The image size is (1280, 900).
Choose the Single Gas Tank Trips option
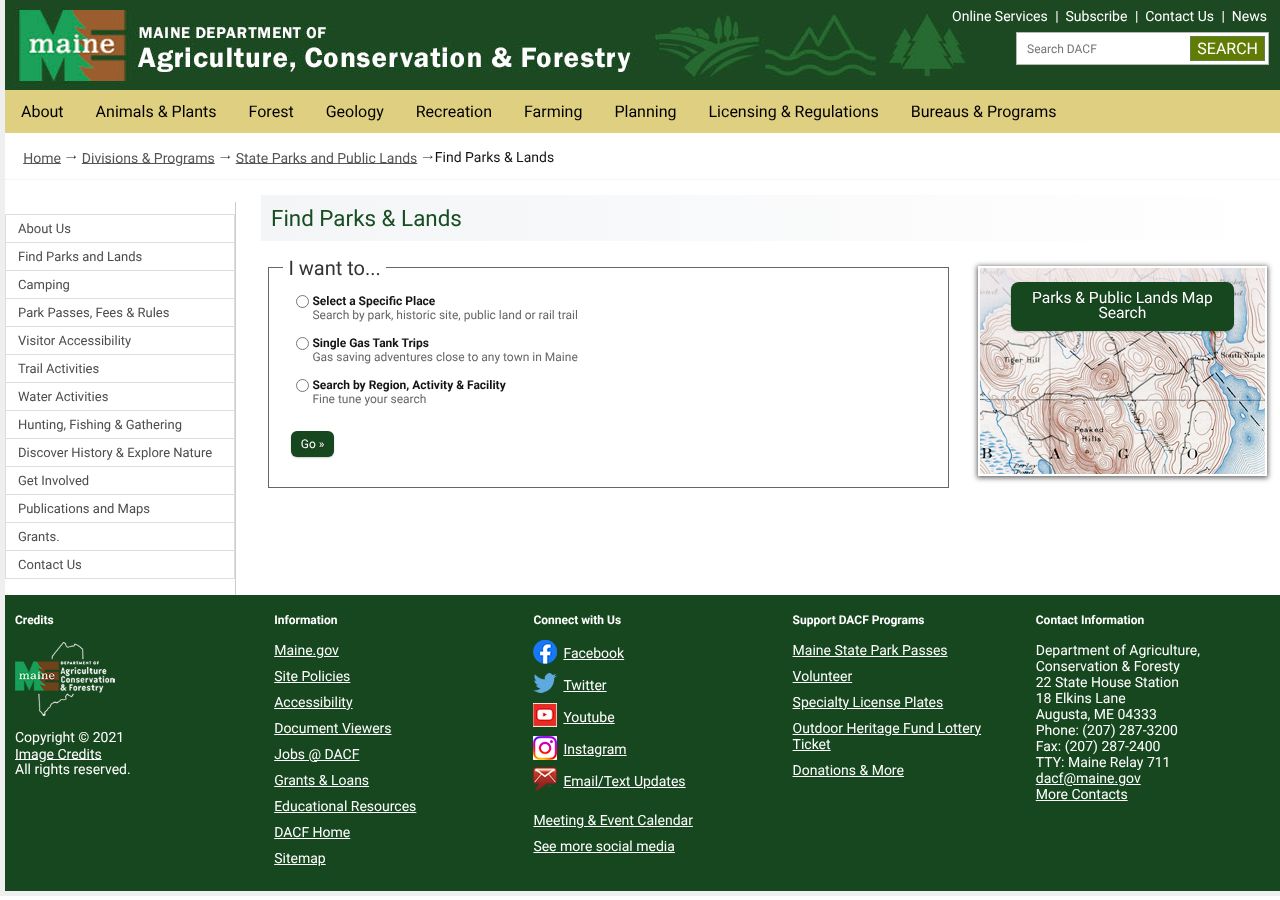(302, 343)
